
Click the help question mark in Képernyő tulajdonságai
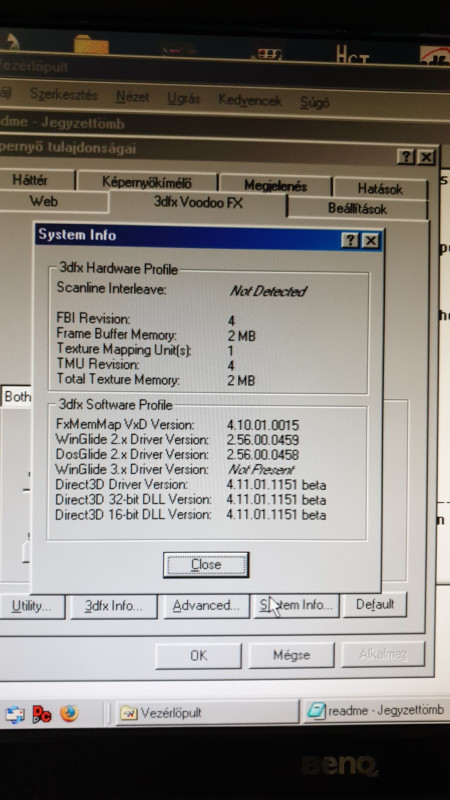[406, 157]
